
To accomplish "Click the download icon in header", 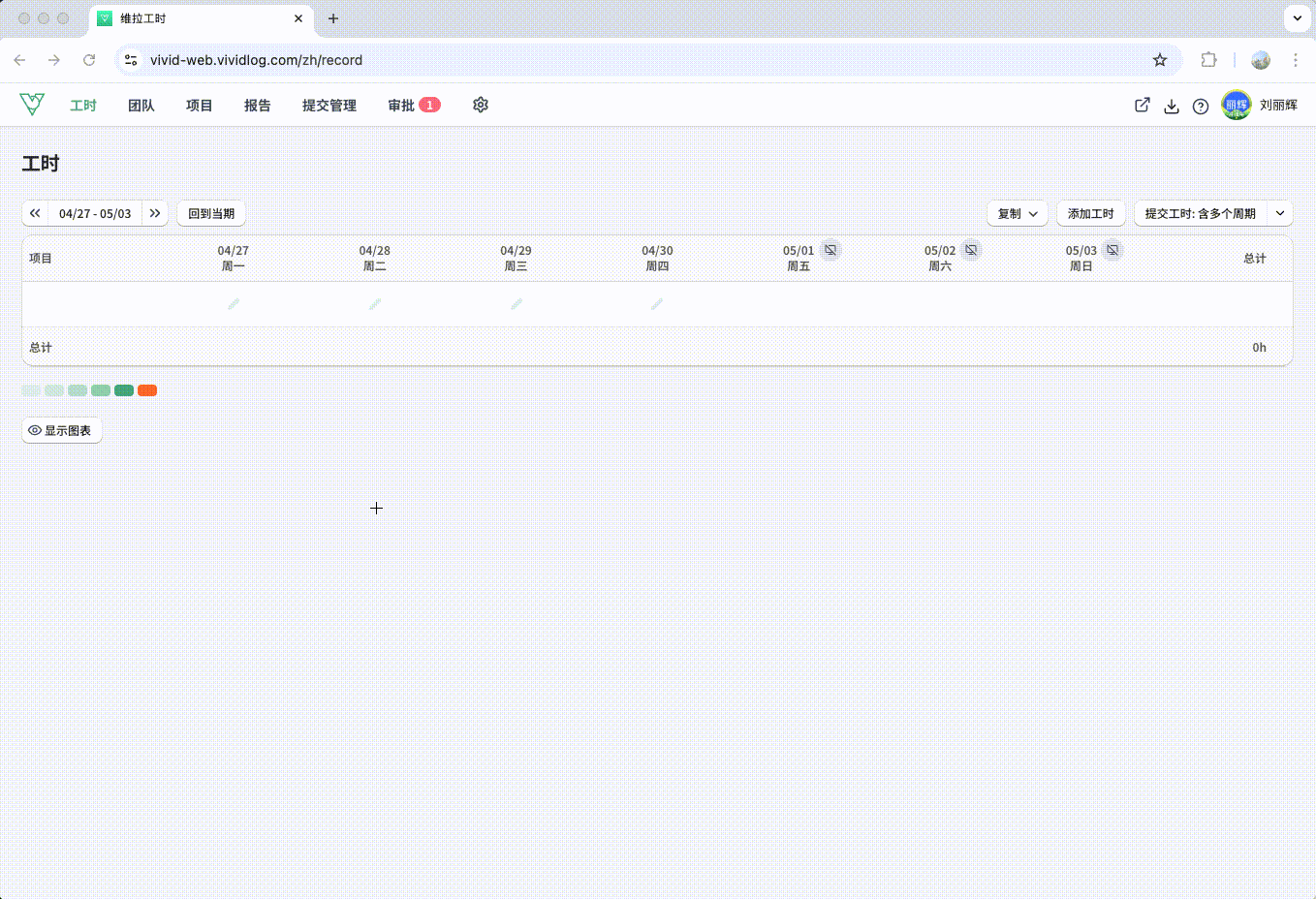I will point(1172,106).
